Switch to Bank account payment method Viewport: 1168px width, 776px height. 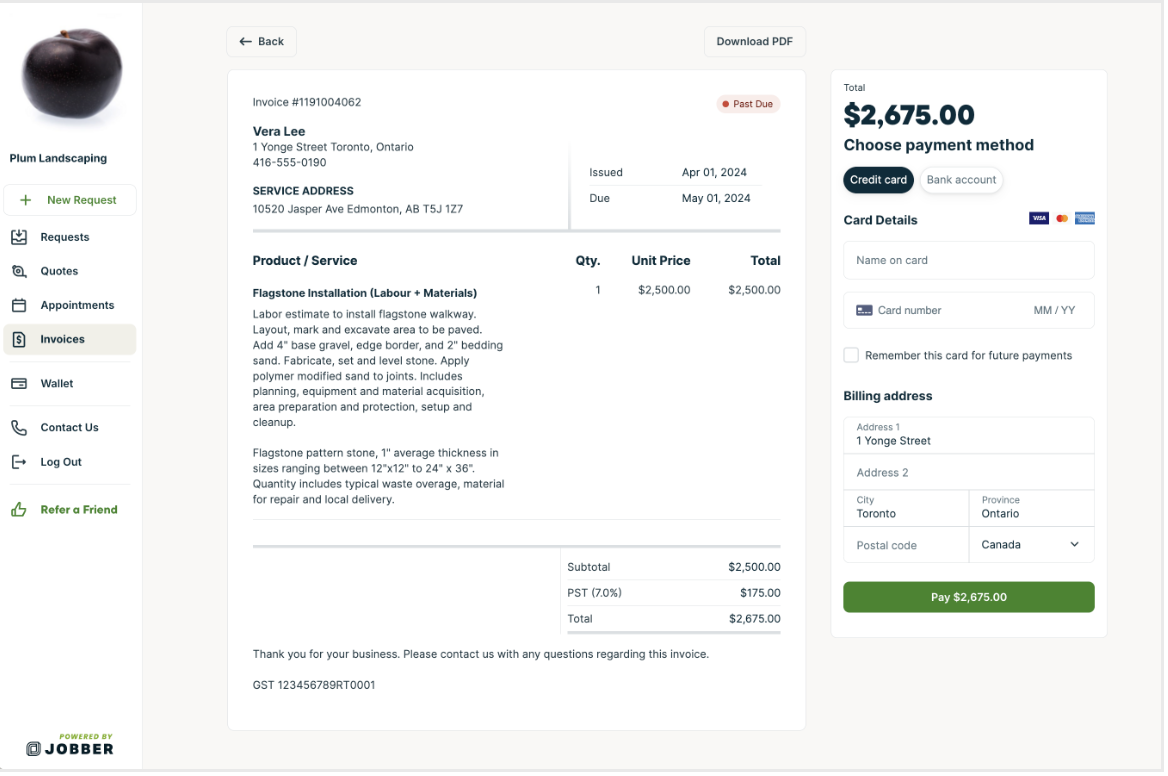coord(961,180)
